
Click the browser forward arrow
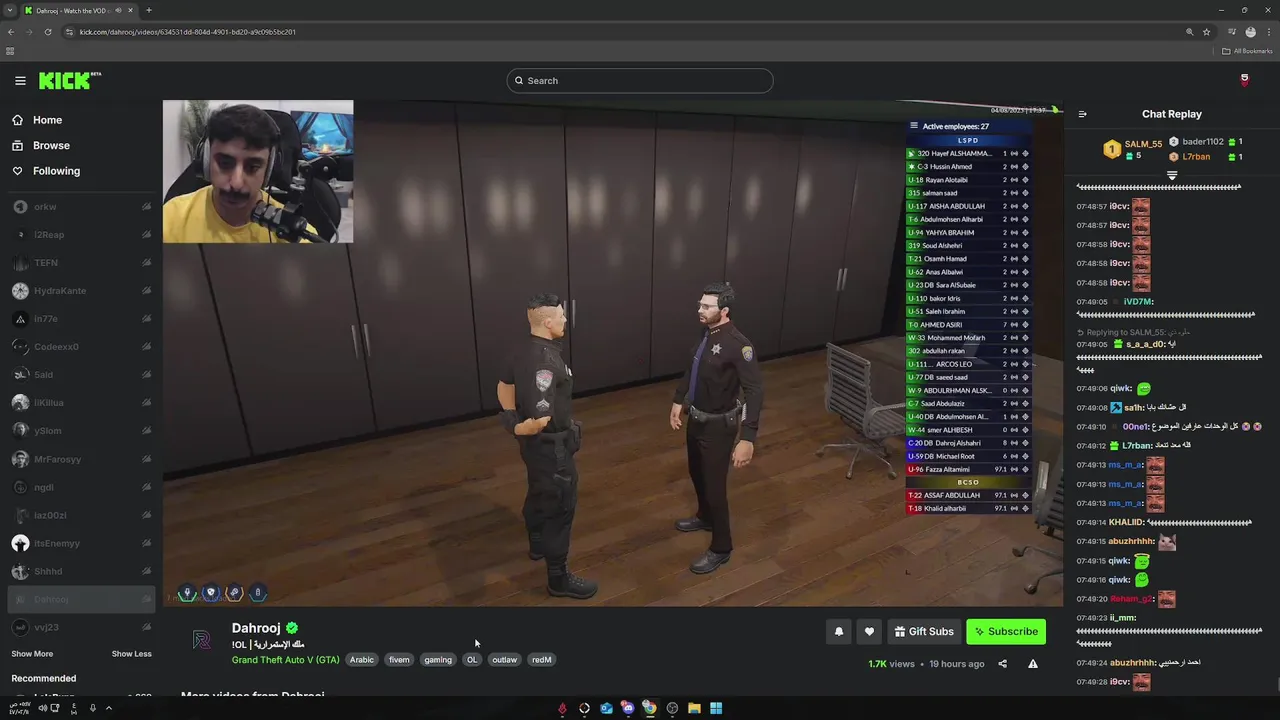click(x=29, y=32)
